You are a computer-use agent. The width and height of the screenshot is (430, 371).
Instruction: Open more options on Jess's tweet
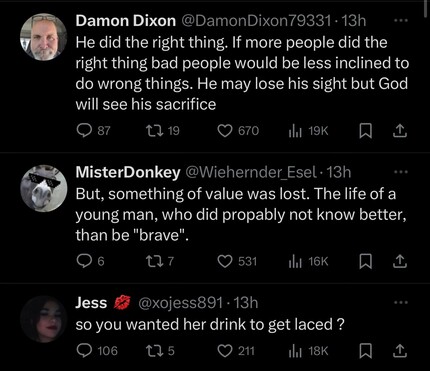[401, 303]
